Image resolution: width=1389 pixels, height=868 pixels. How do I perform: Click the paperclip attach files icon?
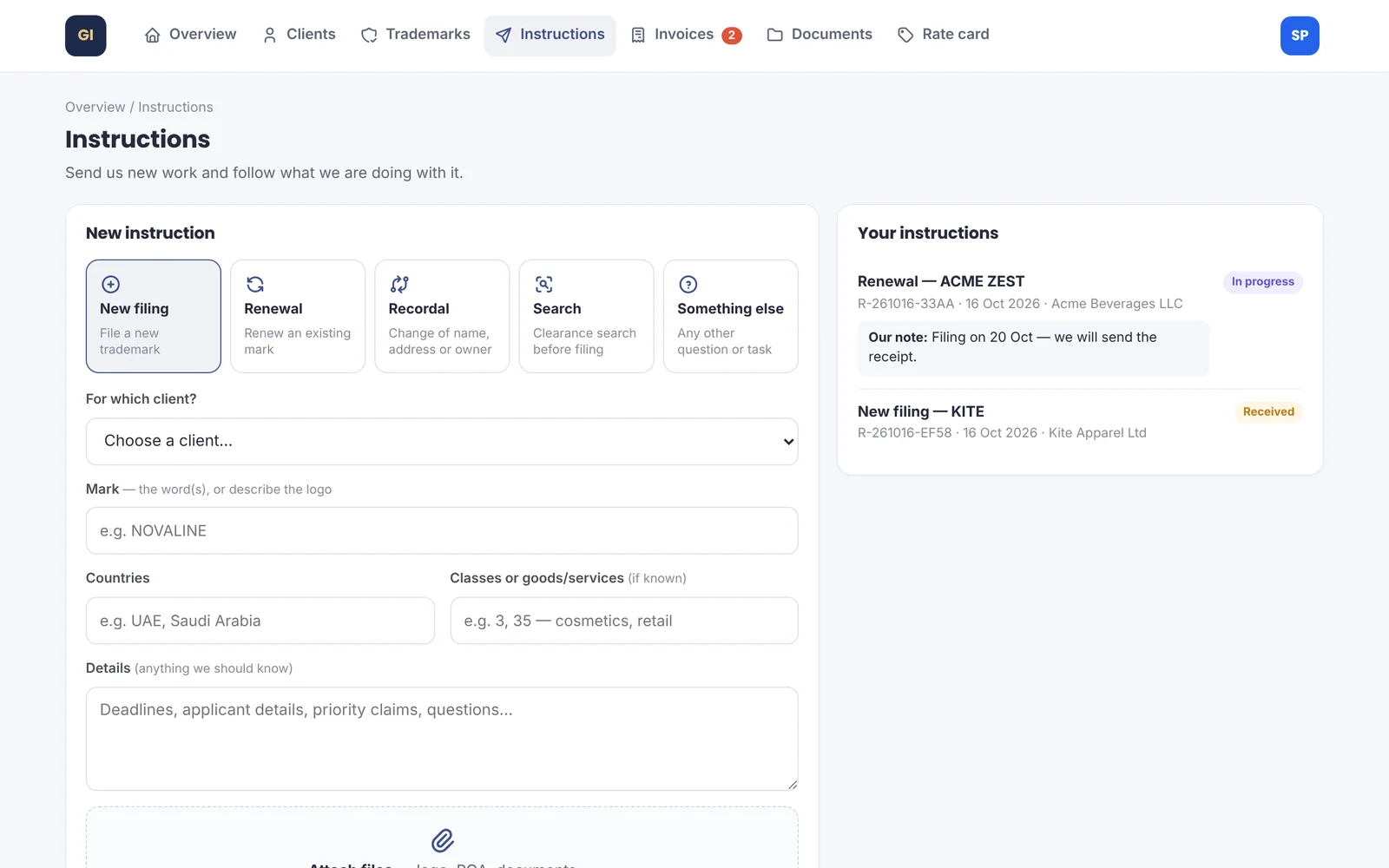coord(443,840)
